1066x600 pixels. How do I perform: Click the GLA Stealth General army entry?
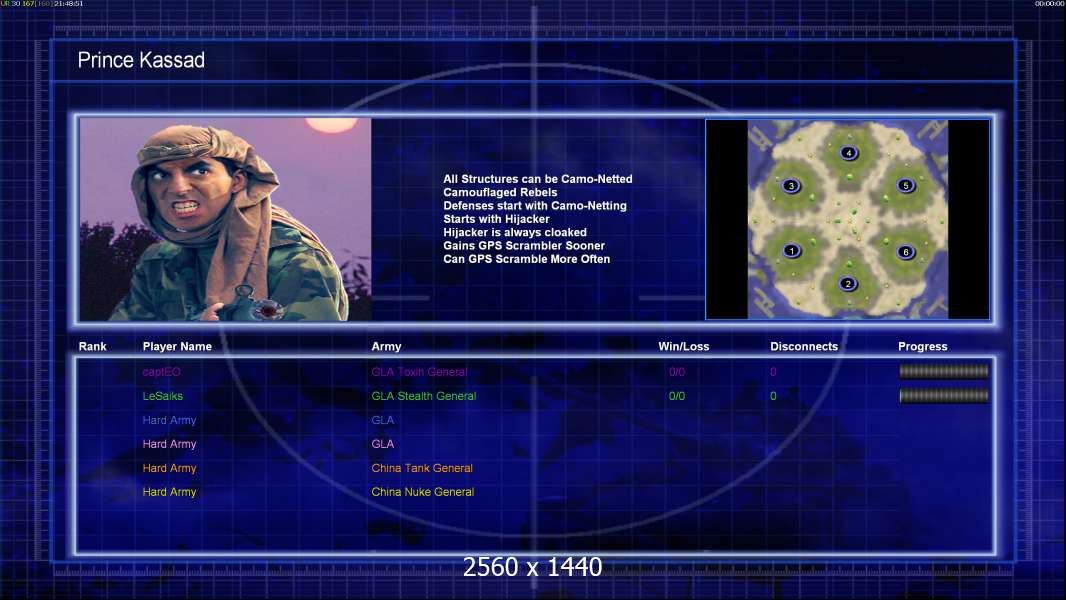424,396
